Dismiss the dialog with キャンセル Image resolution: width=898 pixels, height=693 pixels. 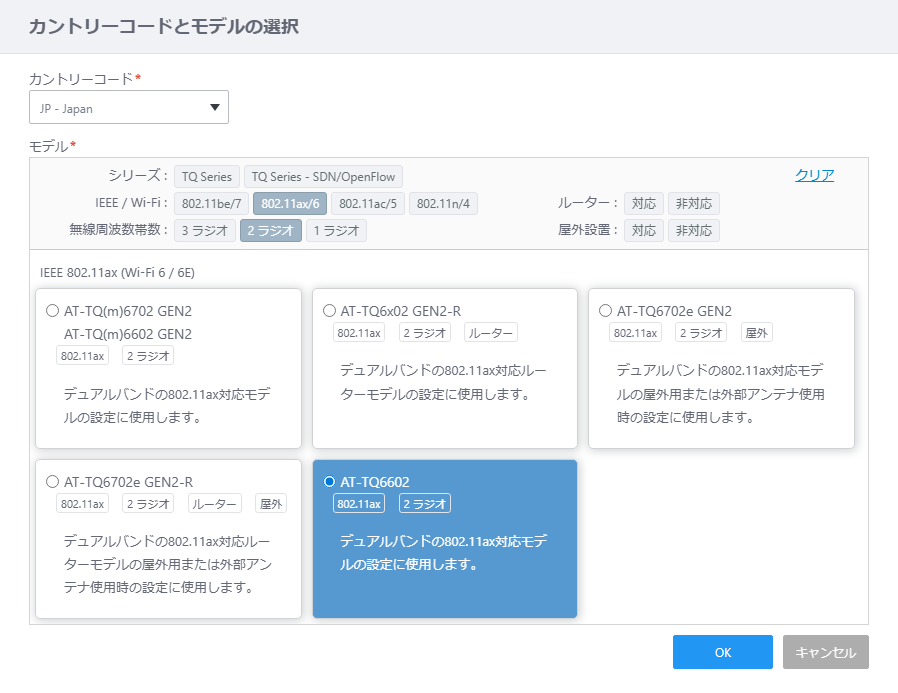tap(826, 652)
